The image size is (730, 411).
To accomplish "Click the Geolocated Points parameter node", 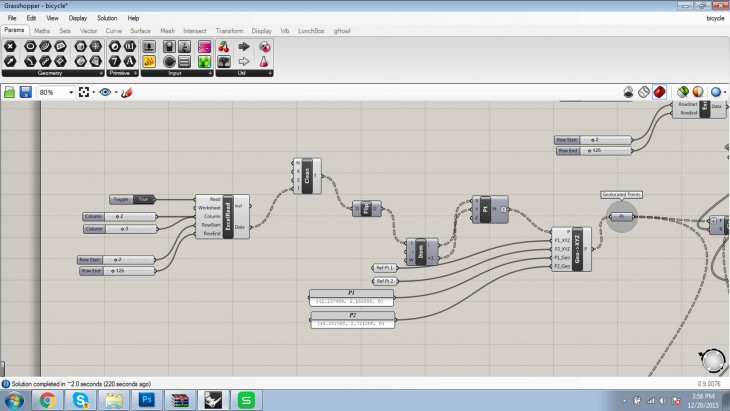I will [x=621, y=216].
